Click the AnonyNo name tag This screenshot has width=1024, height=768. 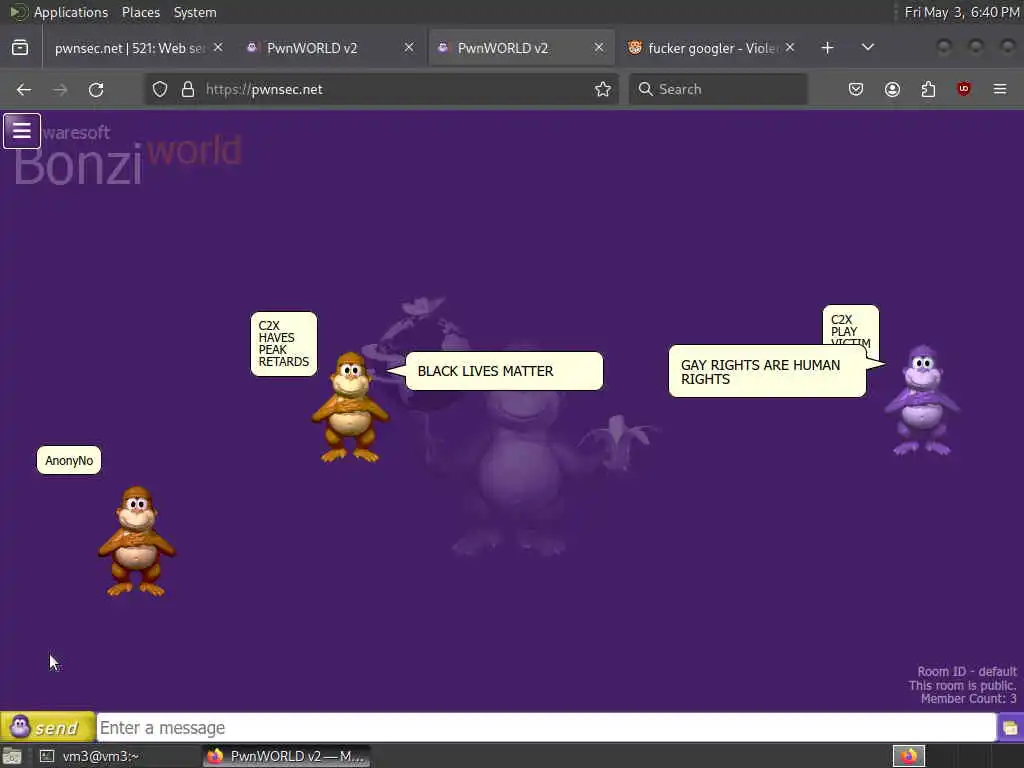[69, 460]
